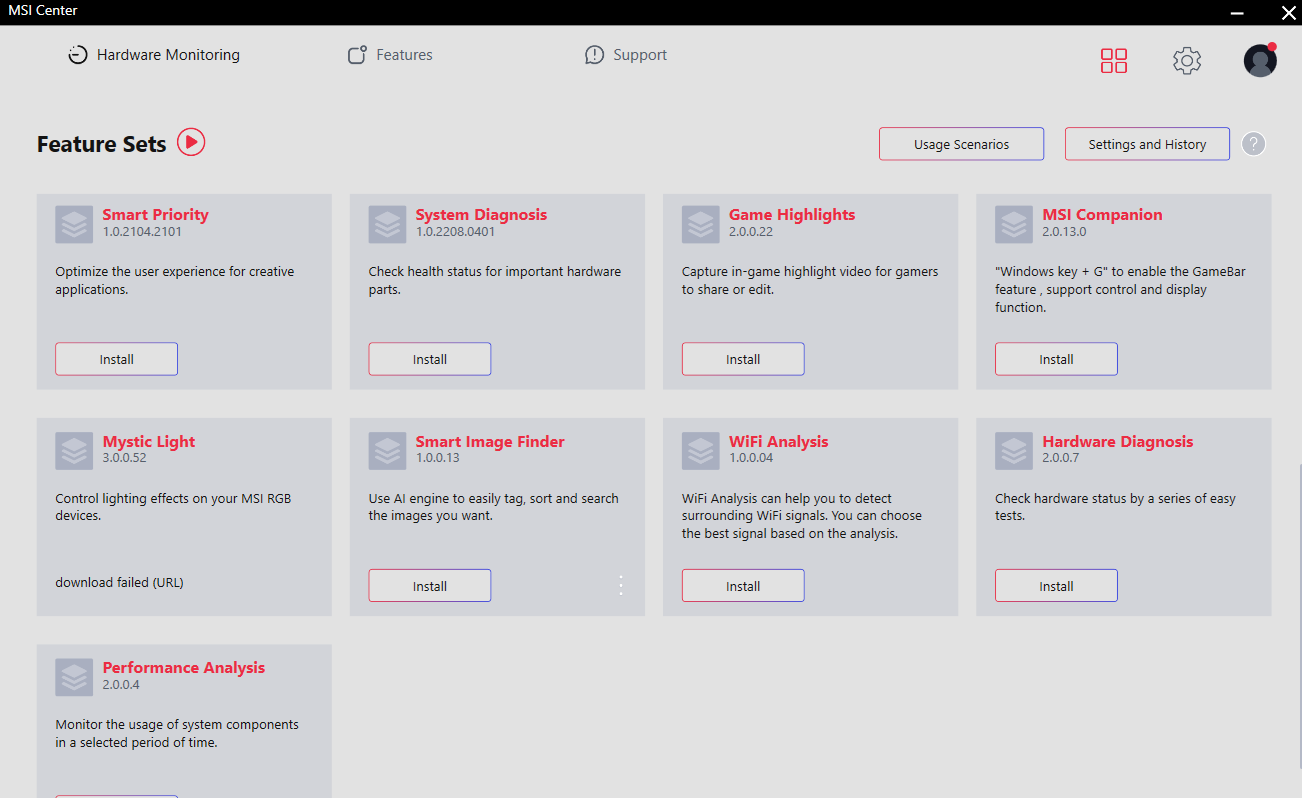Install the Hardware Diagnosis feature
Screen dimensions: 1302x798
point(1056,586)
